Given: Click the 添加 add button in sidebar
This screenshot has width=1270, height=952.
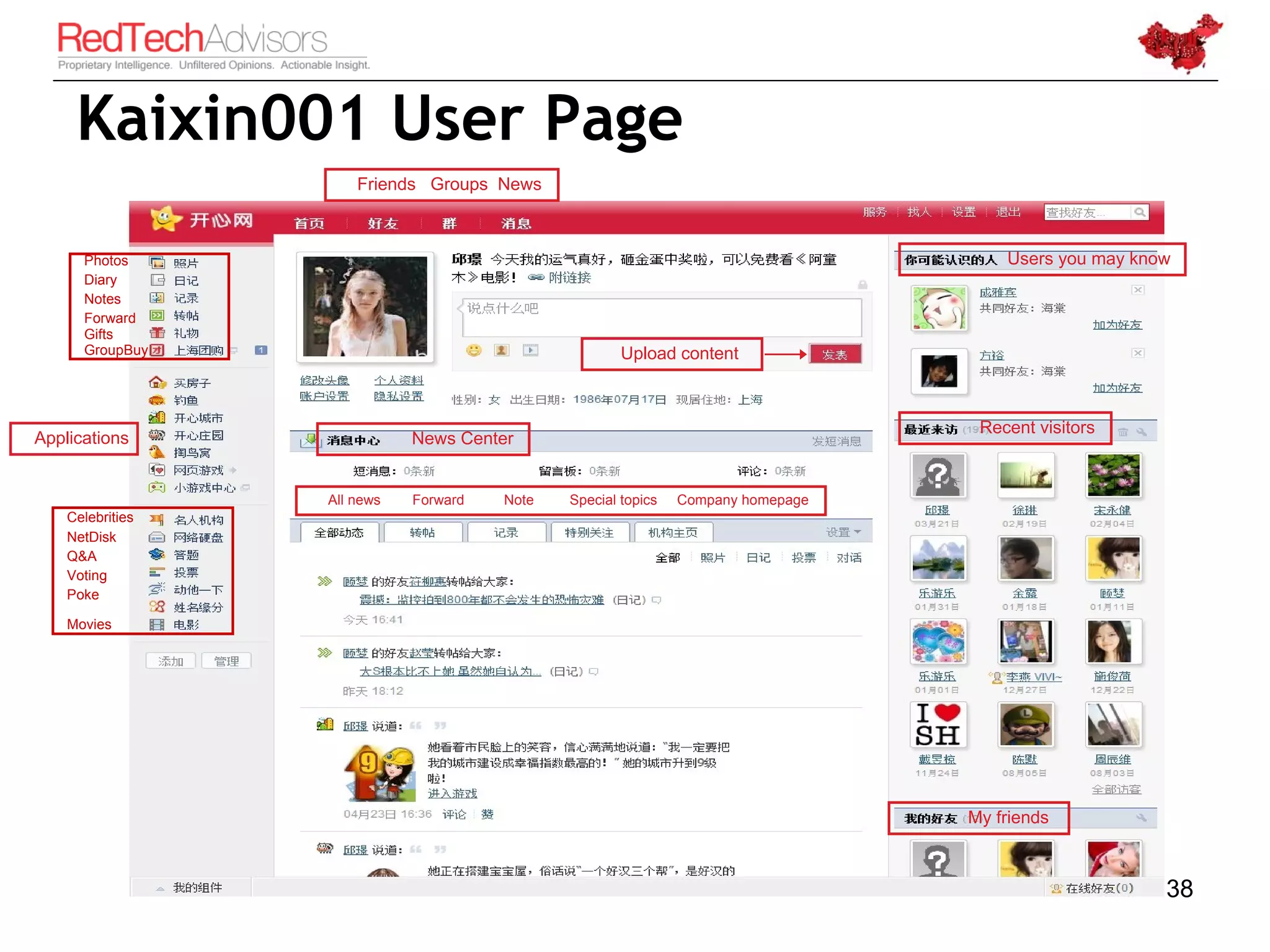Looking at the screenshot, I should click(171, 661).
